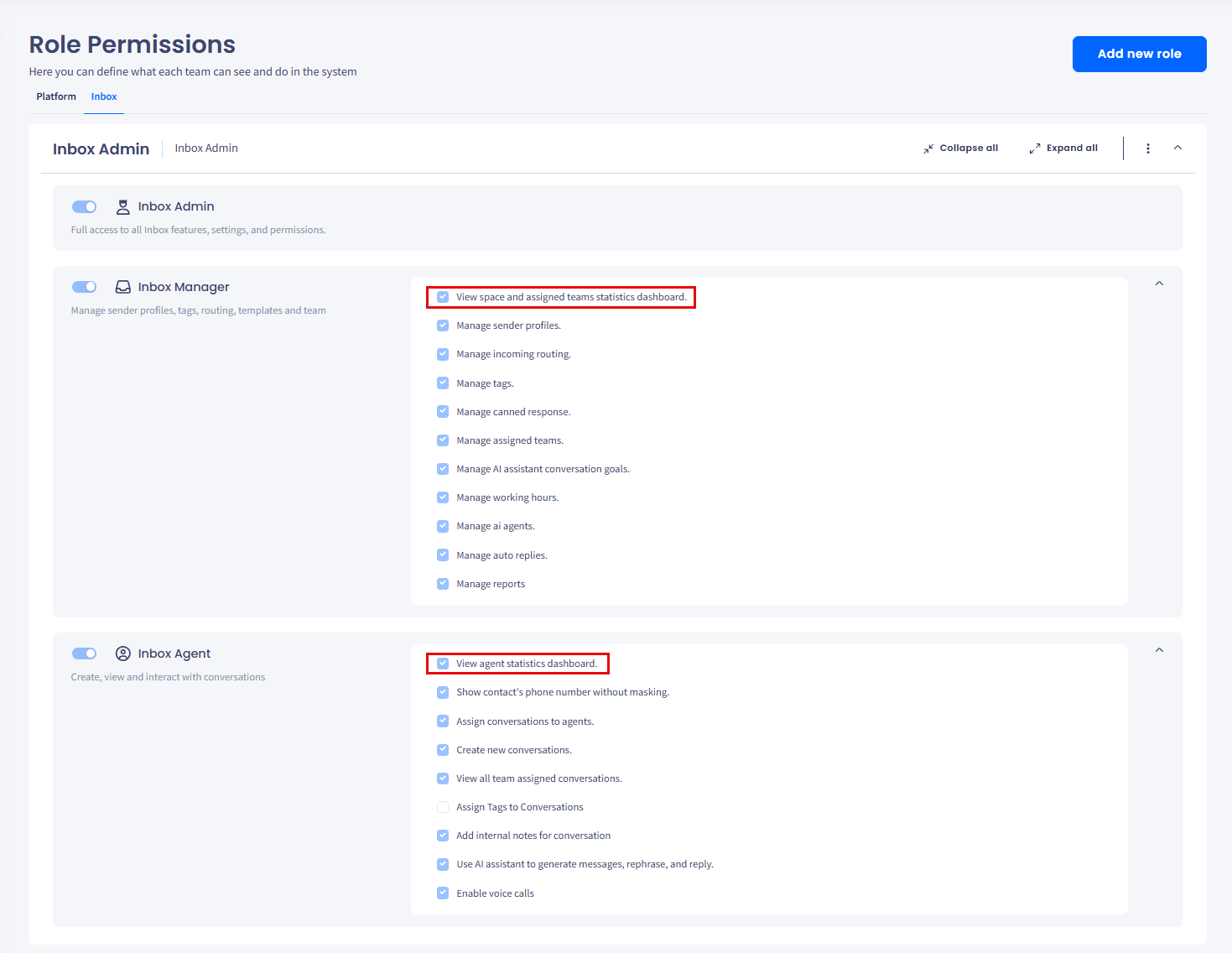
Task: Switch to the Platform tab
Action: pyautogui.click(x=56, y=96)
